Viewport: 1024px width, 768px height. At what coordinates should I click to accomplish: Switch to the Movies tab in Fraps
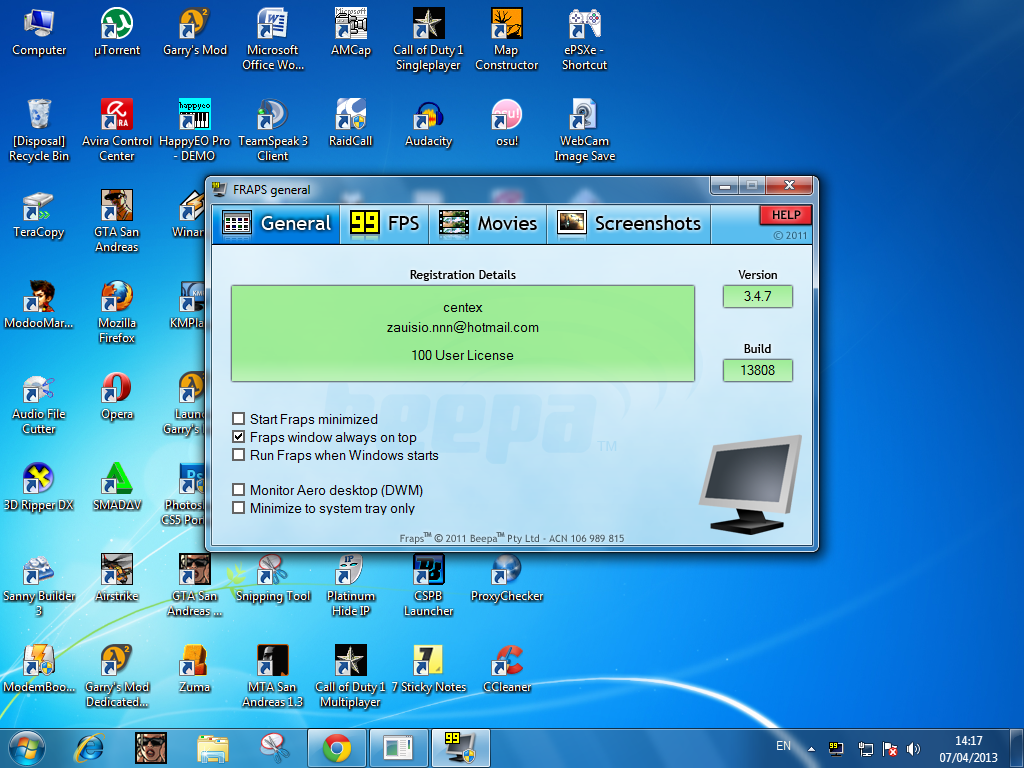487,223
